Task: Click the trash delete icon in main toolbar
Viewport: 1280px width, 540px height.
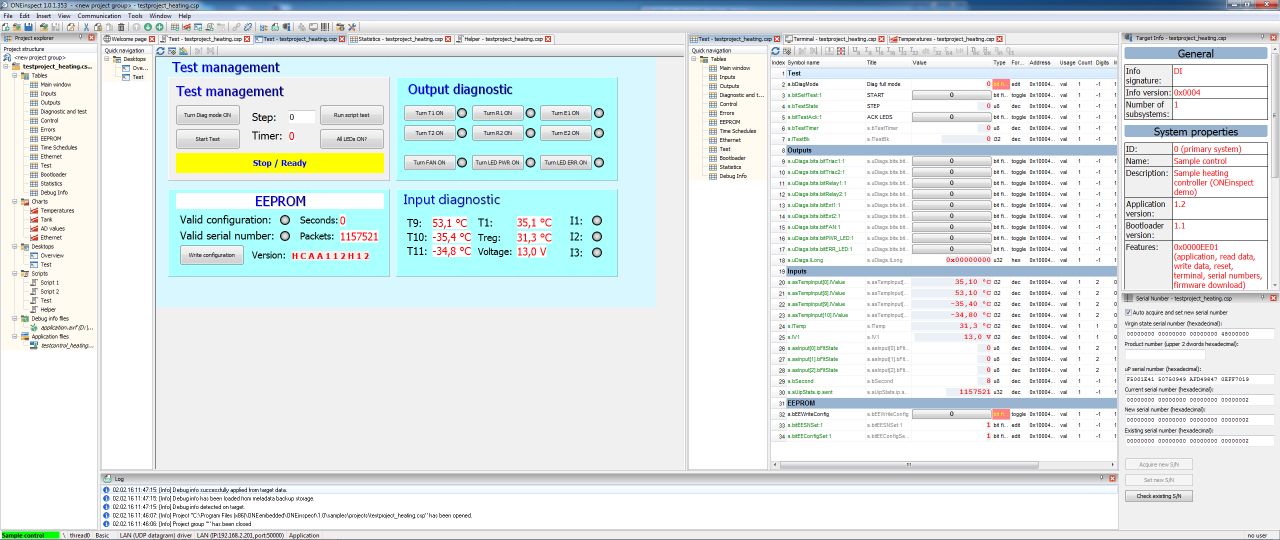Action: (x=121, y=27)
